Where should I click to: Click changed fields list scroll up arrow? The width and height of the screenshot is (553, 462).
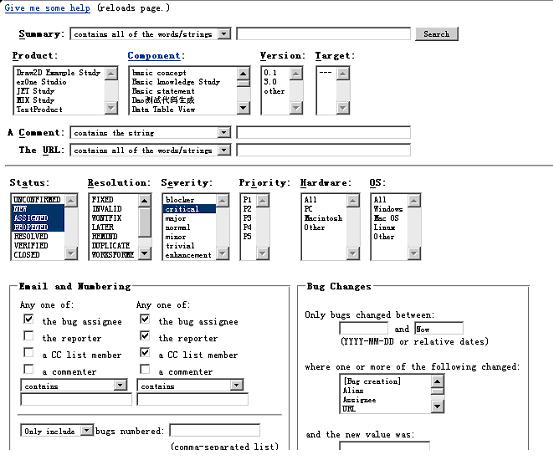437,381
